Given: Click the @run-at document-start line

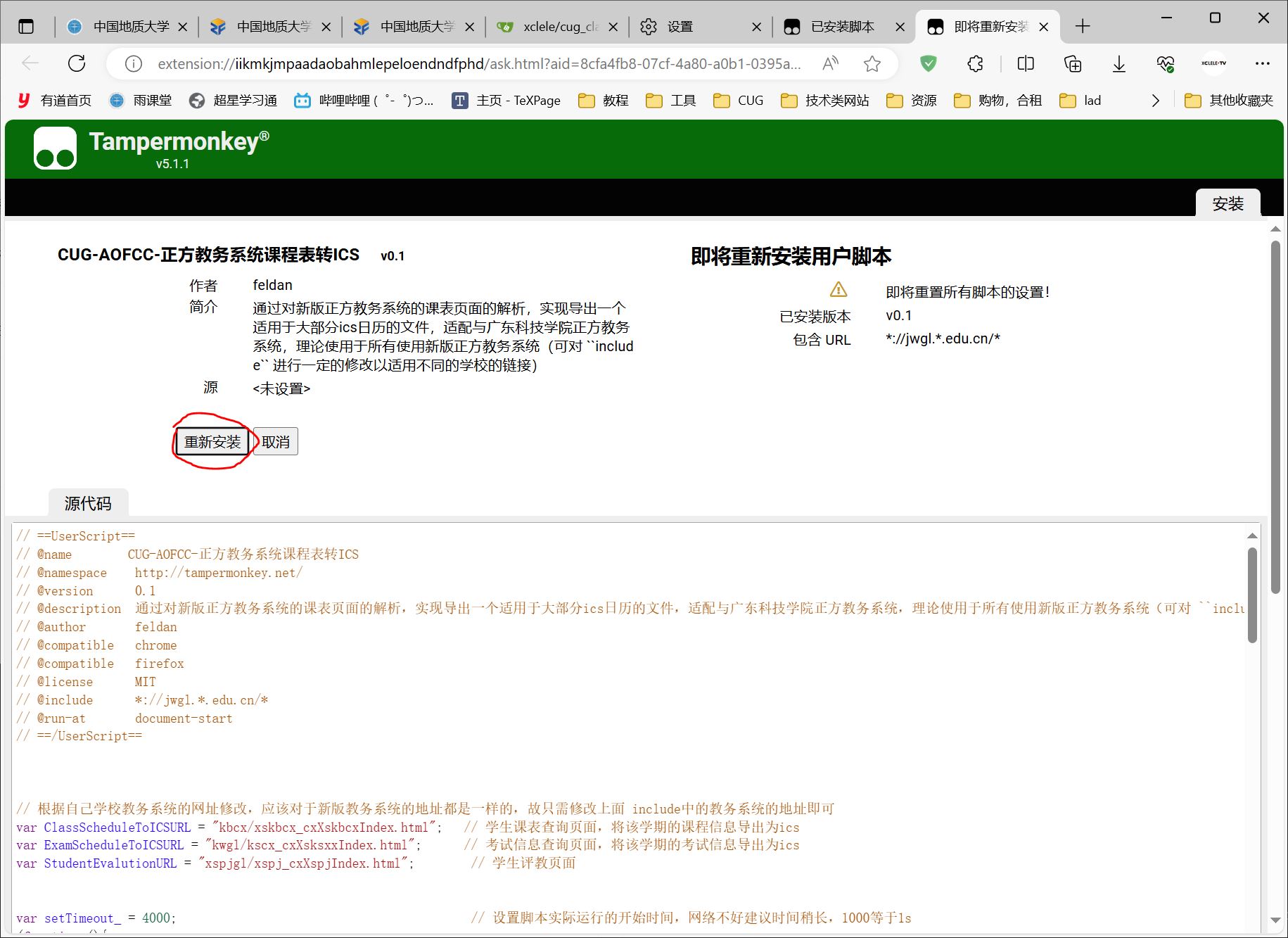Looking at the screenshot, I should pyautogui.click(x=125, y=718).
